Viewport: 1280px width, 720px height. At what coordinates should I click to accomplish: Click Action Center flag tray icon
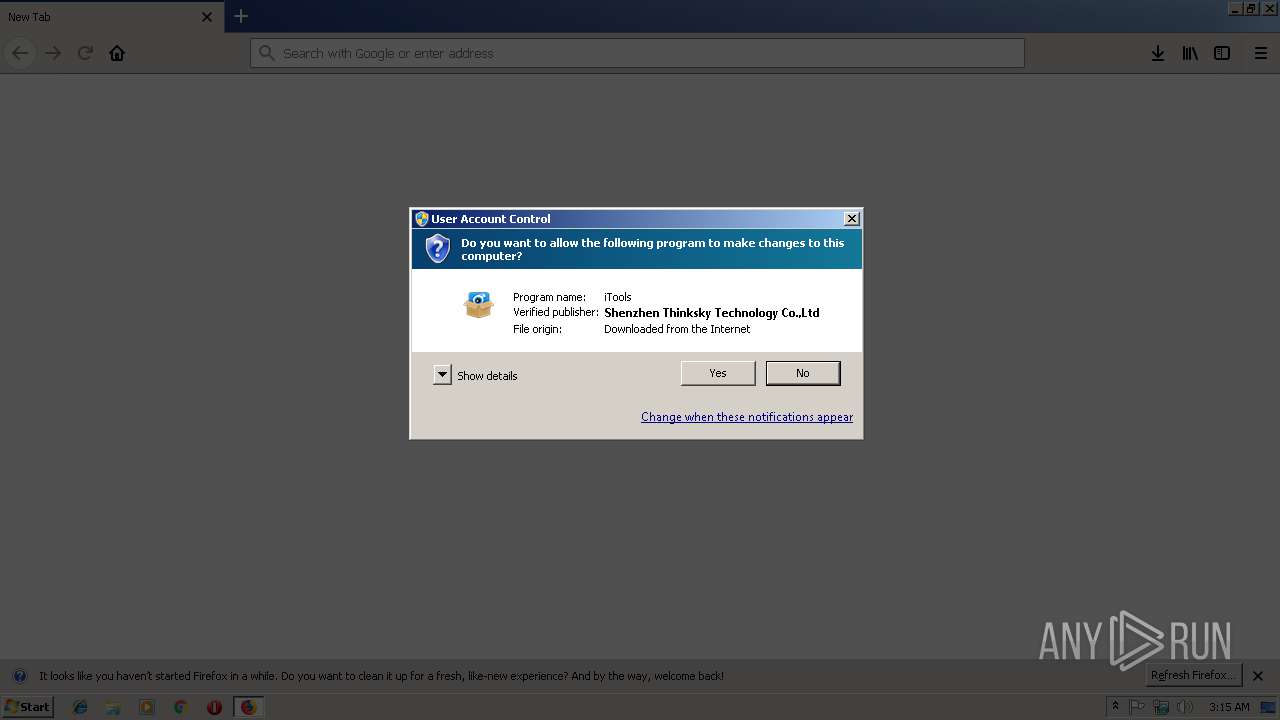[1138, 707]
